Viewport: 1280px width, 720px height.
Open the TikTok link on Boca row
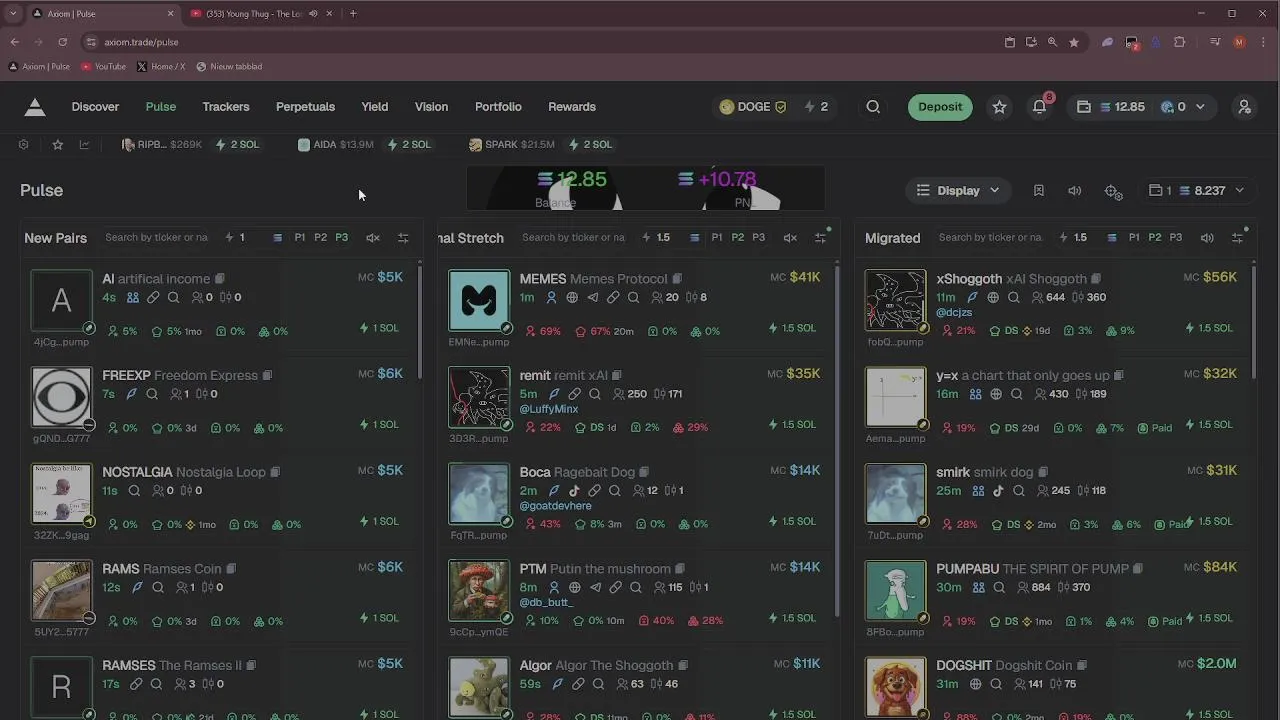coord(574,491)
